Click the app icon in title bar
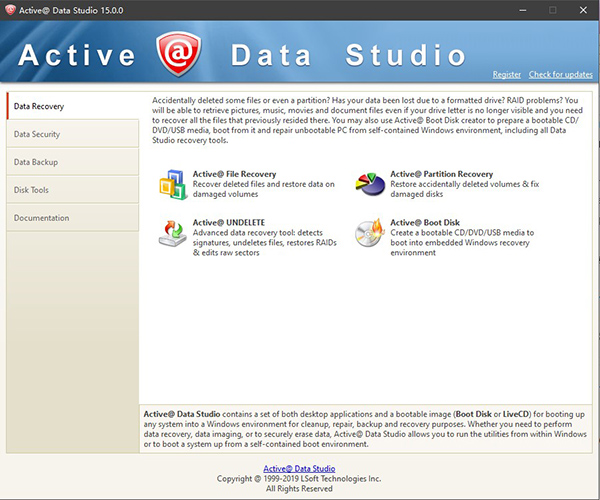 10,10
